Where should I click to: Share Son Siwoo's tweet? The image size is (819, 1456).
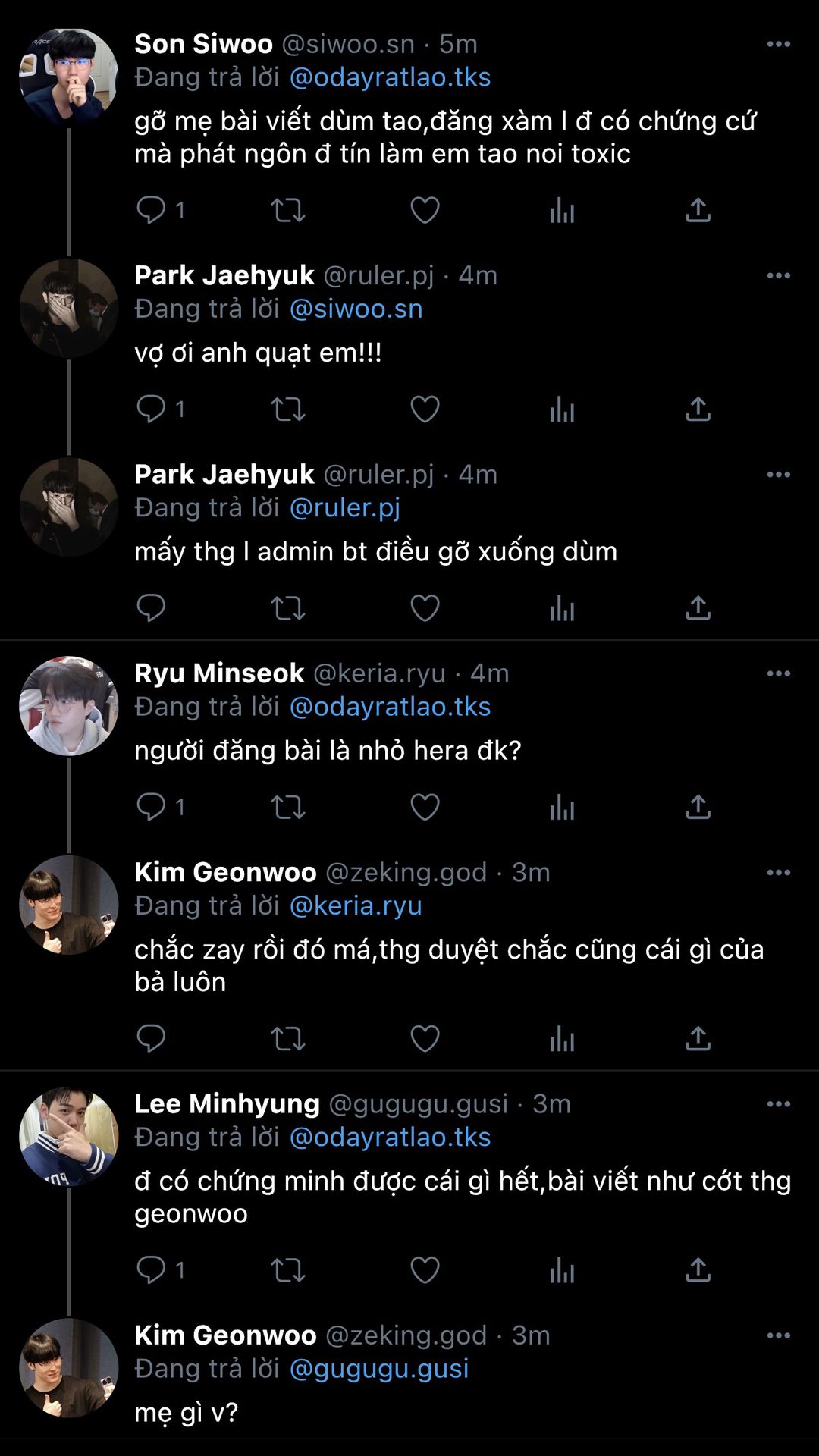[698, 210]
